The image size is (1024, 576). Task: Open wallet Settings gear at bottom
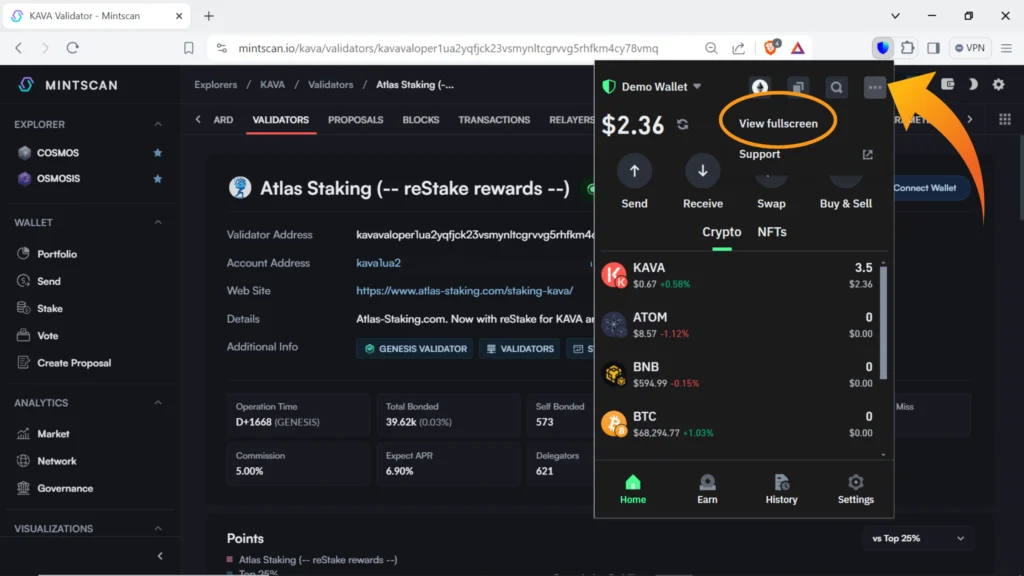pos(855,488)
